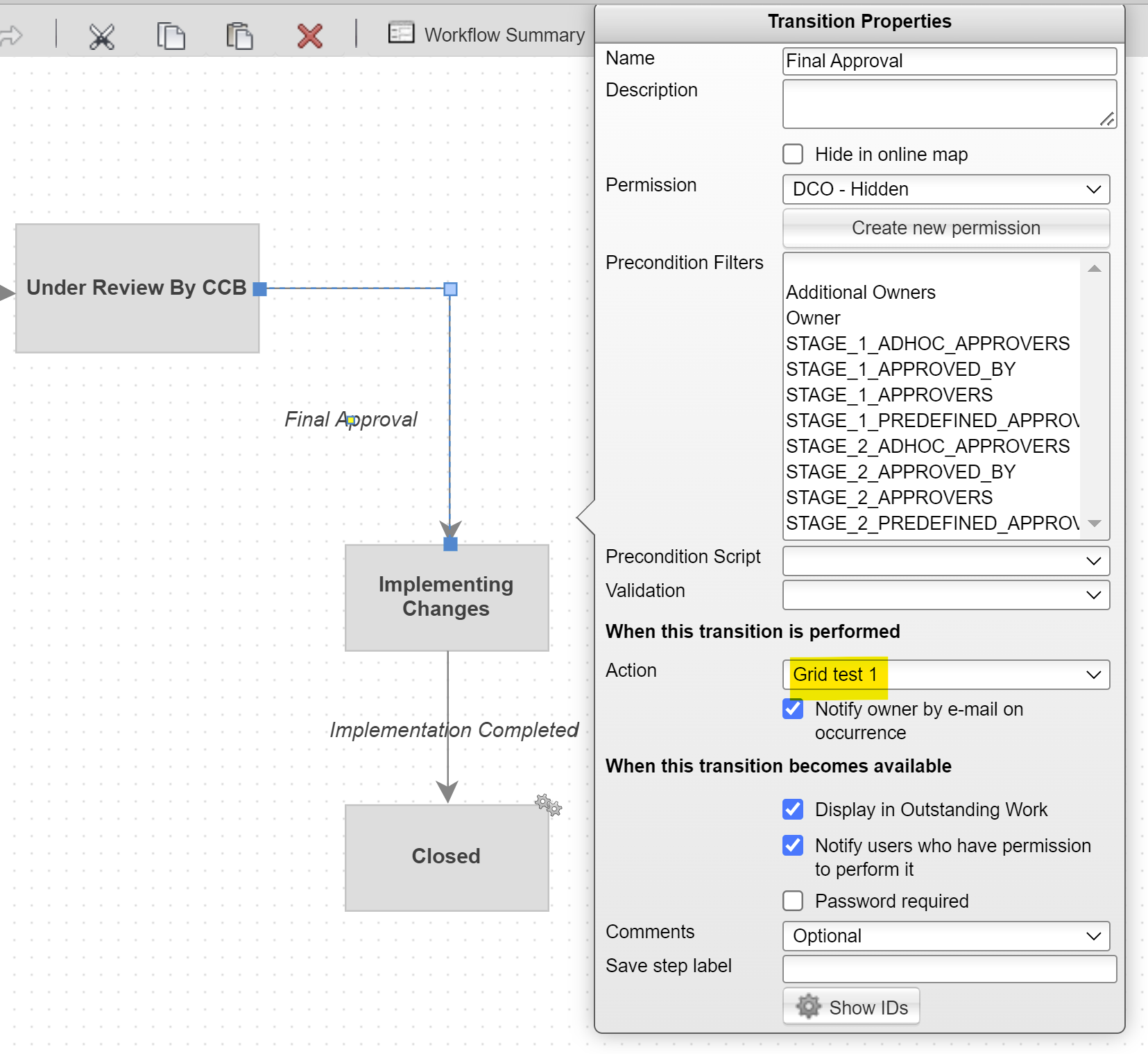Image resolution: width=1148 pixels, height=1054 pixels.
Task: Click transition start handle on Under Review By CCB
Action: click(260, 289)
